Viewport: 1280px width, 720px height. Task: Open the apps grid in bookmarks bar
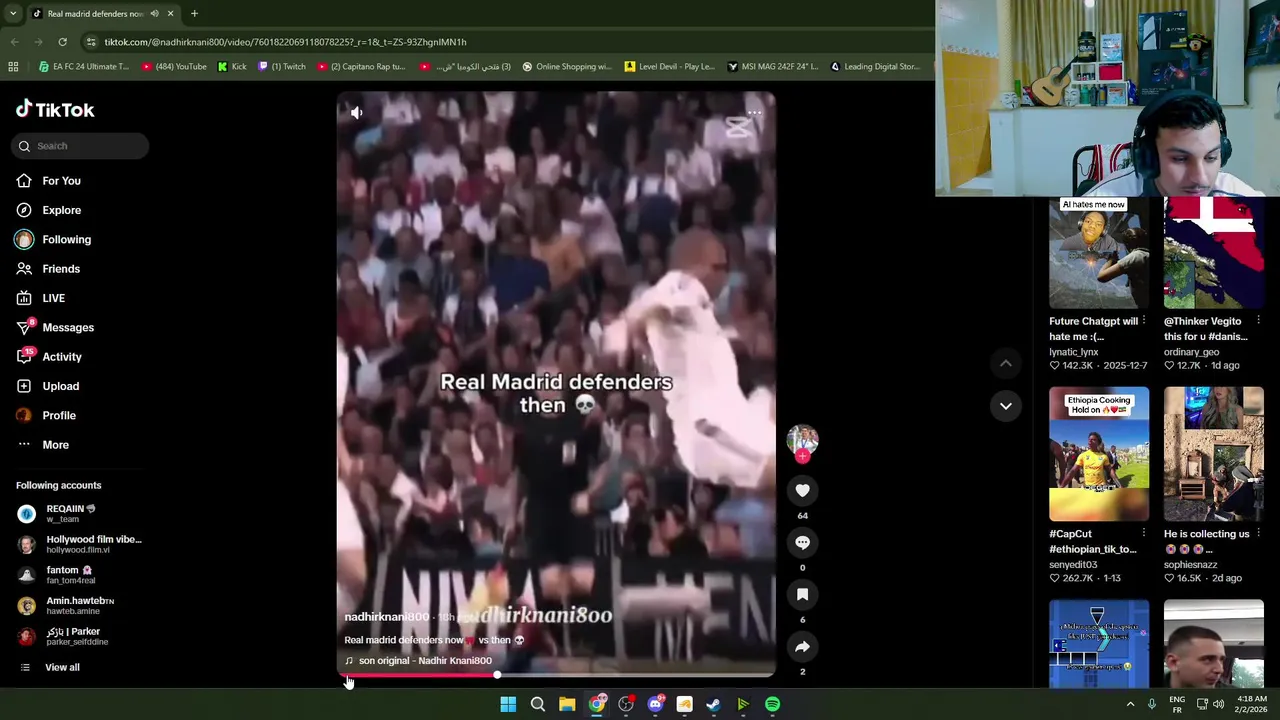click(x=13, y=67)
